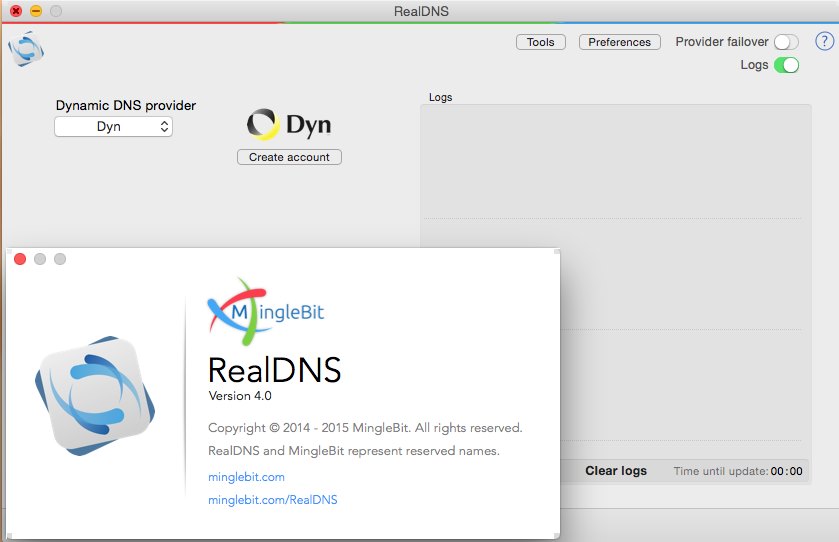Click the RealDNS window title text
This screenshot has height=542, width=839.
point(421,11)
